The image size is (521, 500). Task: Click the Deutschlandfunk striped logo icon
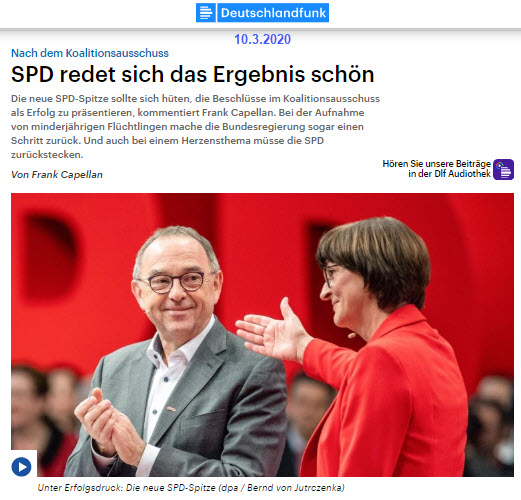(206, 13)
